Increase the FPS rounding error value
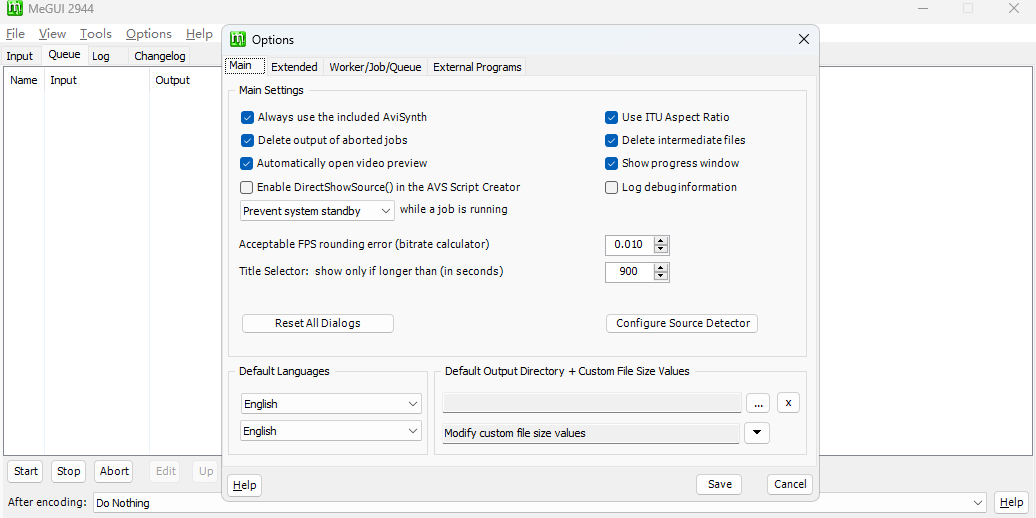 (661, 241)
